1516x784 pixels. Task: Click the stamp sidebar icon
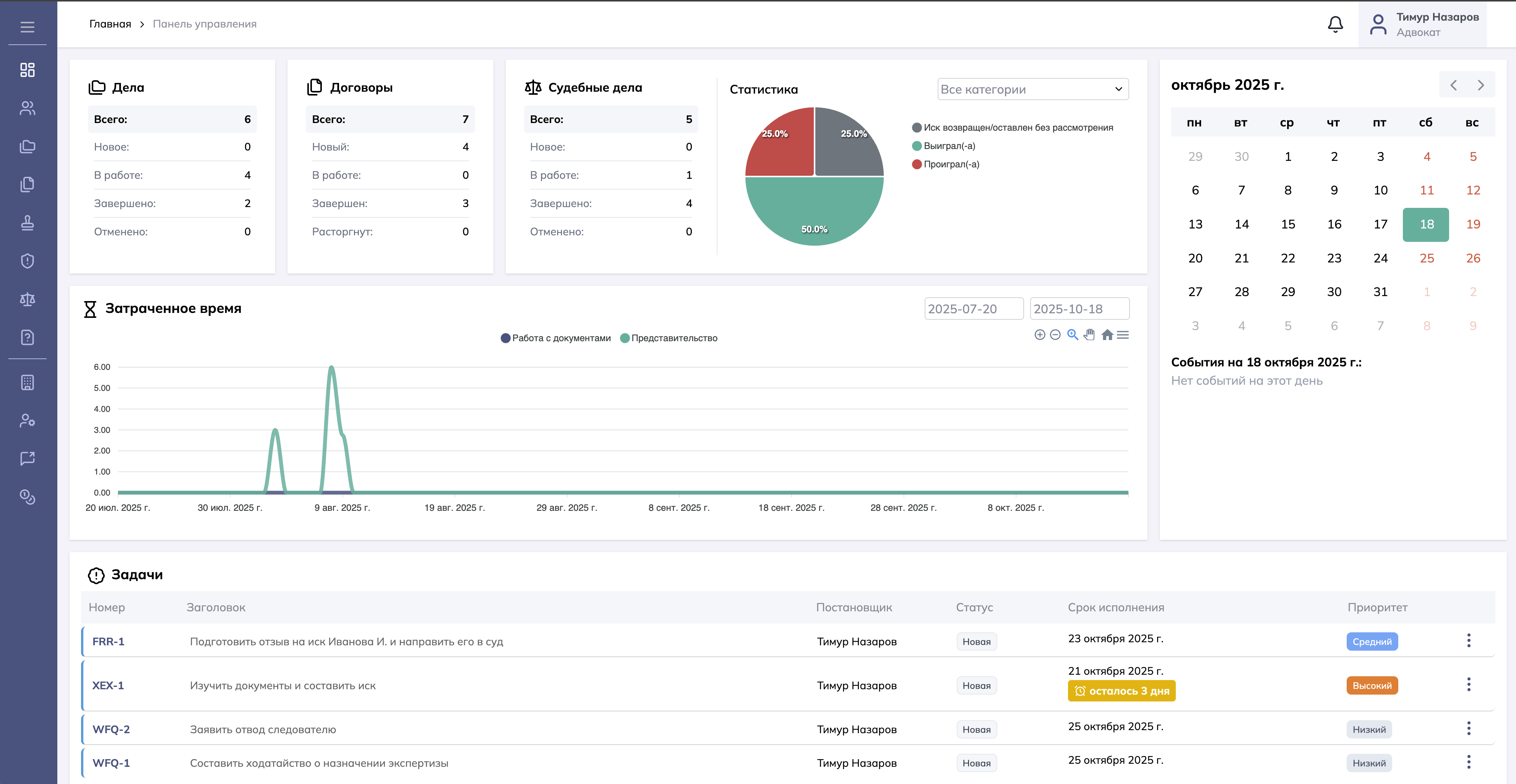27,223
